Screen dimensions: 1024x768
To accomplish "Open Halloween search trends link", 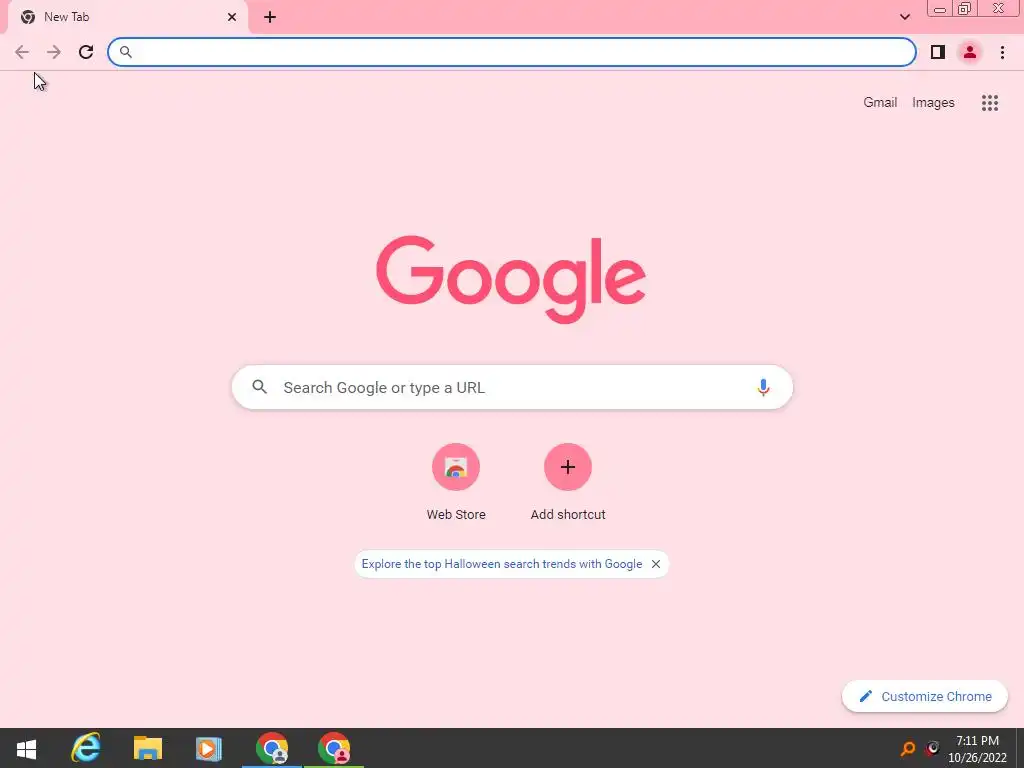I will 502,564.
